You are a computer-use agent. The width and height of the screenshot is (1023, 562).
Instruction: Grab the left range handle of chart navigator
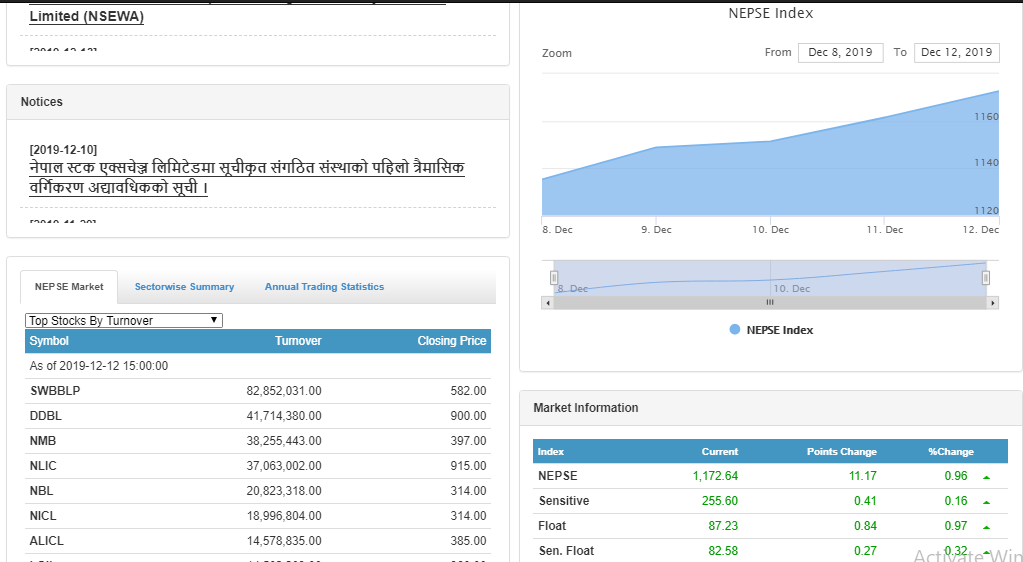[554, 278]
